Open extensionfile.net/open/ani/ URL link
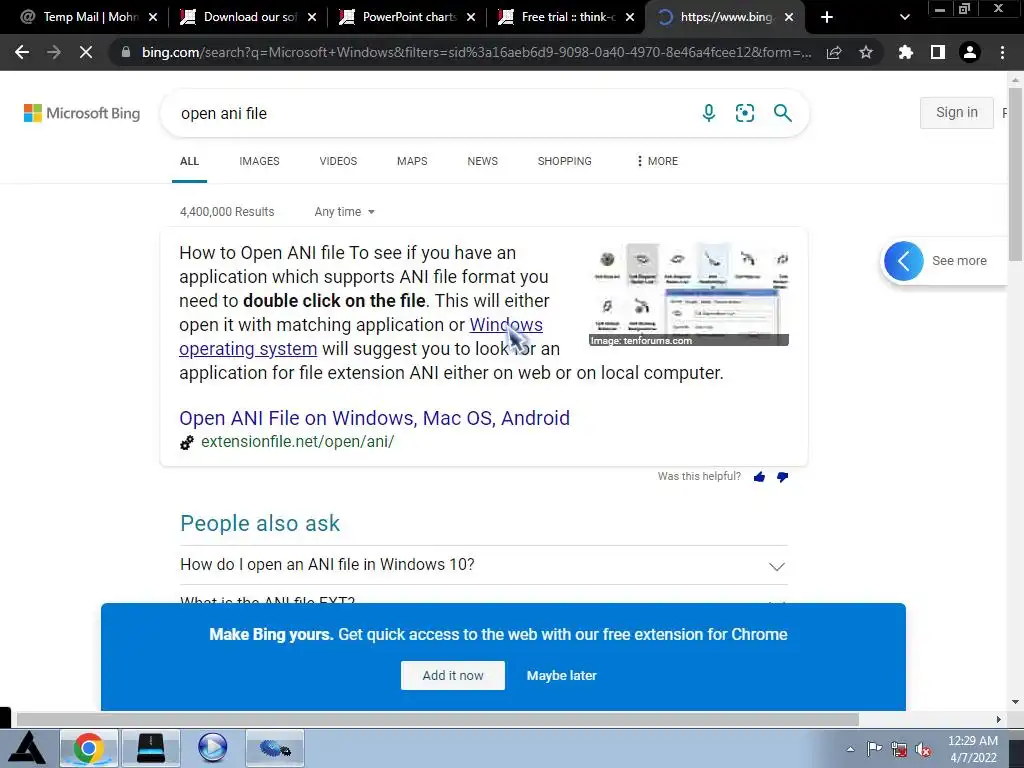 [297, 441]
